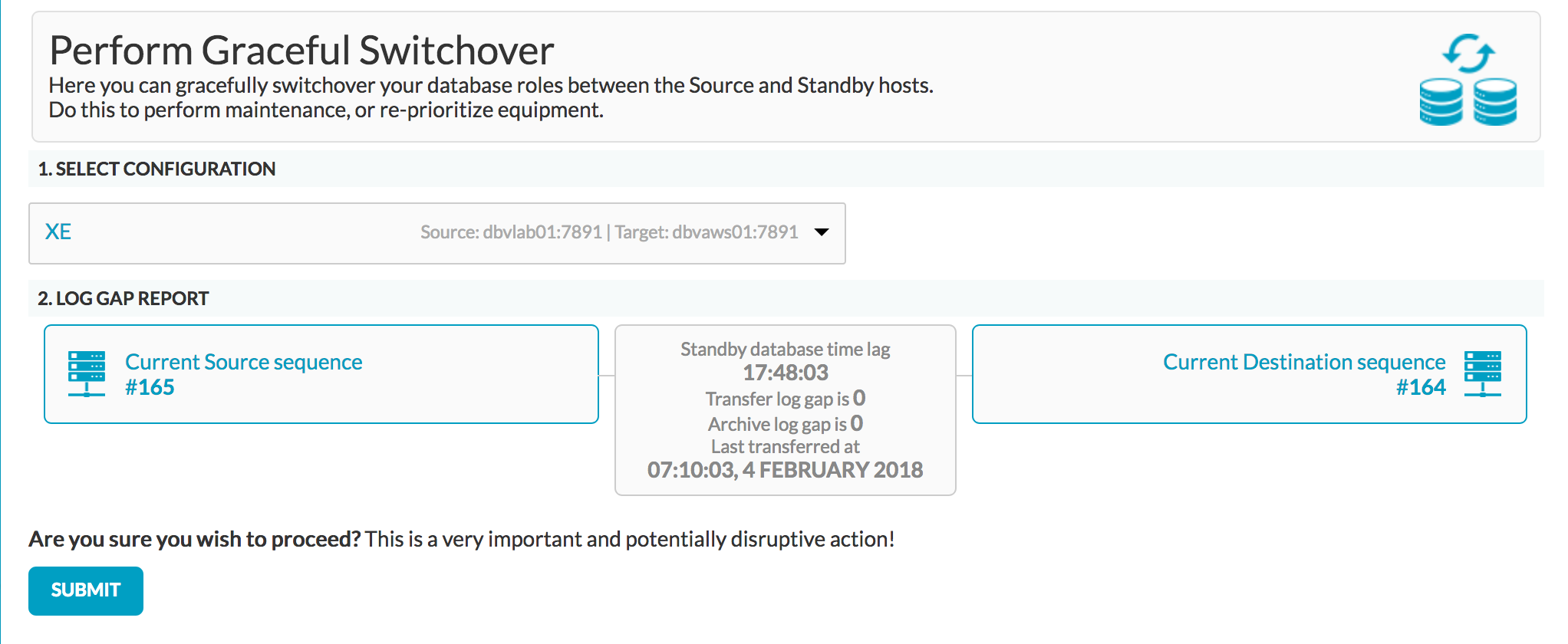1568x644 pixels.
Task: Open the XE configuration dropdown arrow
Action: point(822,232)
